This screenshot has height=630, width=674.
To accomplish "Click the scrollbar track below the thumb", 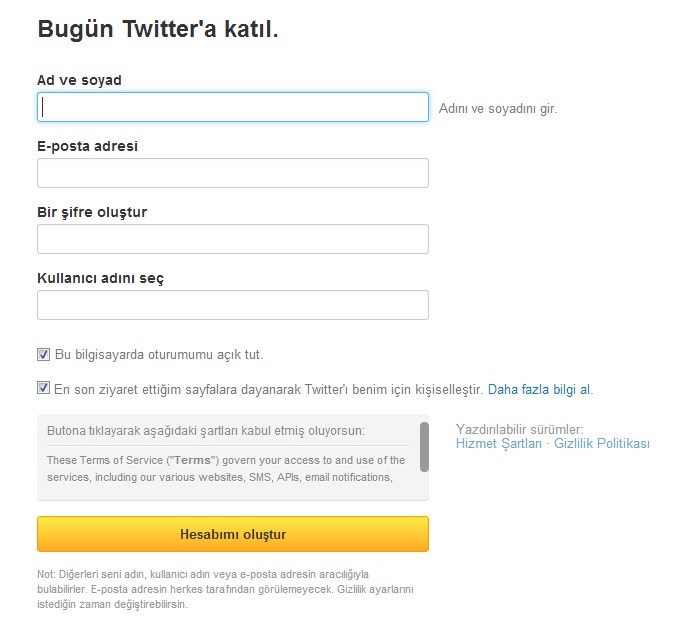I will click(x=424, y=485).
